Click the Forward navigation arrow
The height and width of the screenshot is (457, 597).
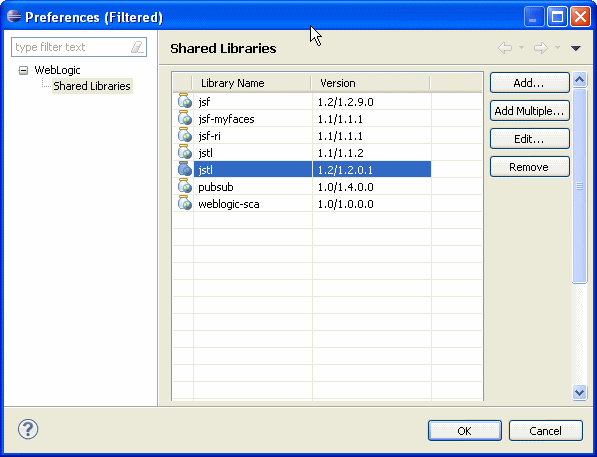point(541,48)
